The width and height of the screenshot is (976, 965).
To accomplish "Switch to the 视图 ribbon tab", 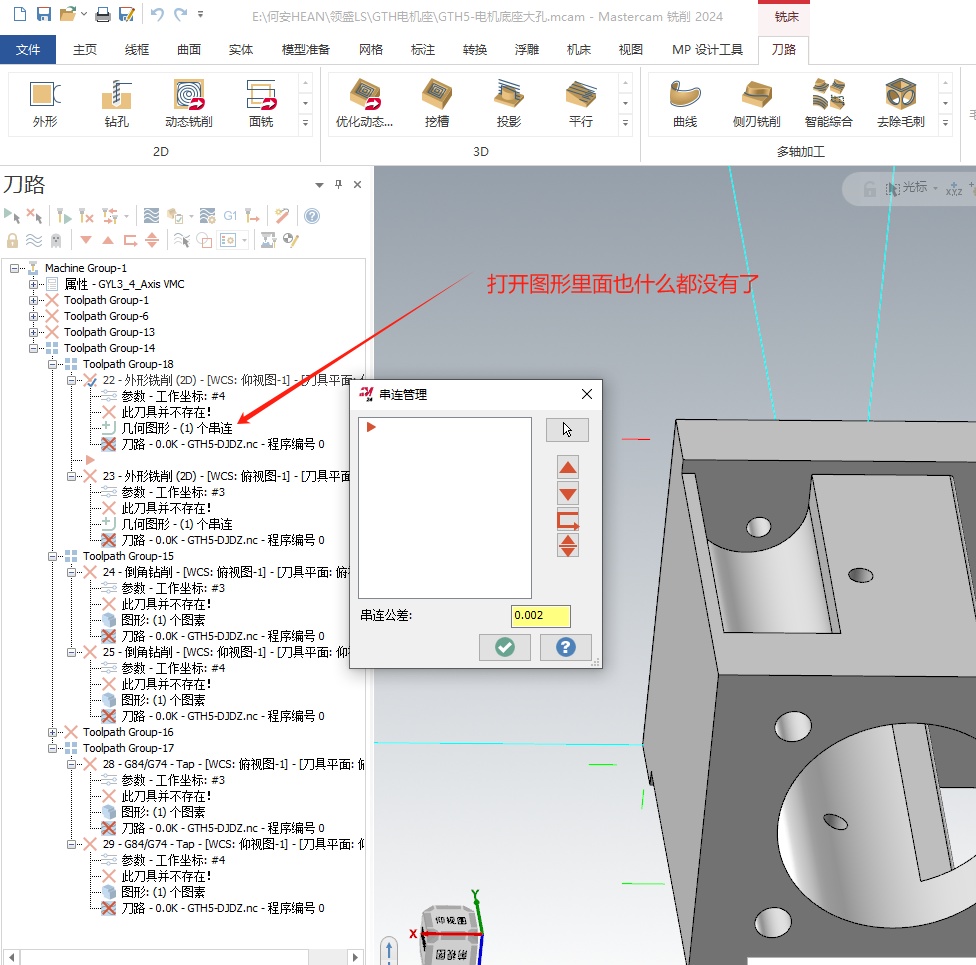I will (631, 50).
